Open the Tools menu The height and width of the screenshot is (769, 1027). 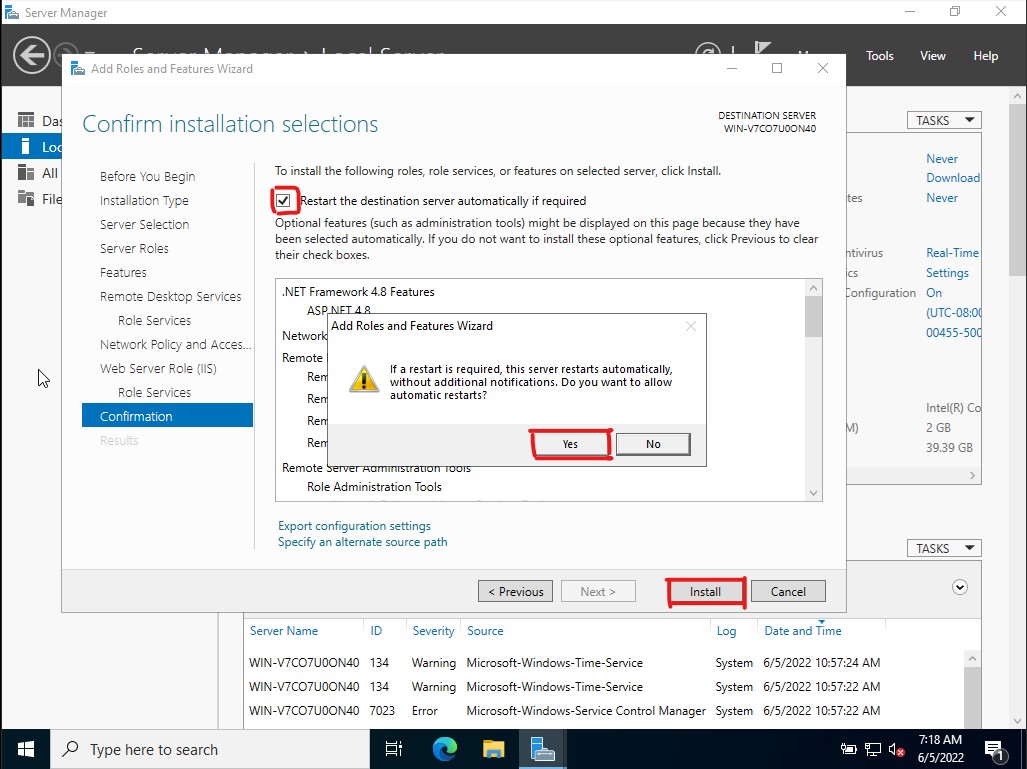[x=879, y=56]
